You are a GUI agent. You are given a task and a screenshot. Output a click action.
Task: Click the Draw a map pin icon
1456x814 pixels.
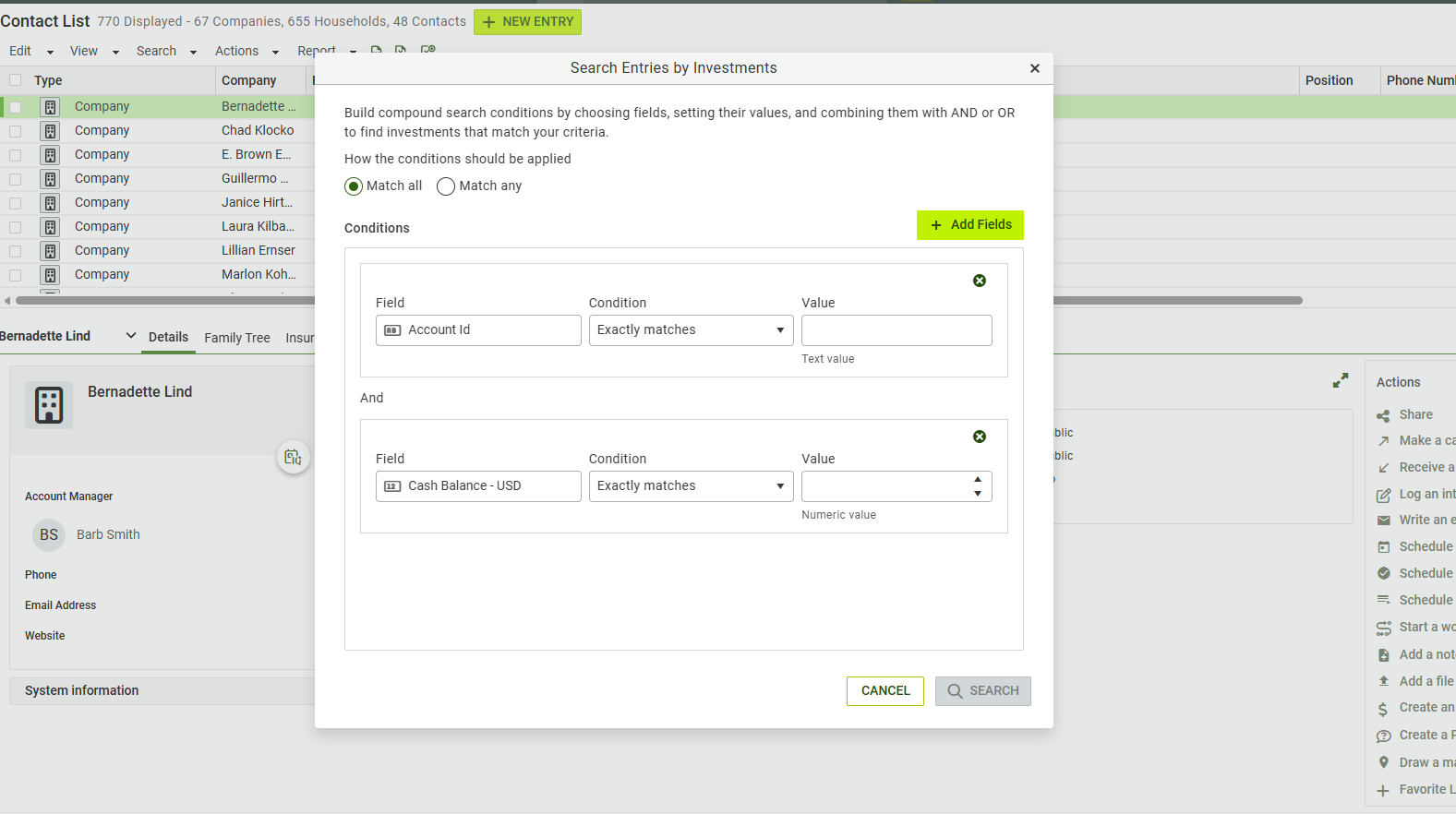pos(1383,762)
